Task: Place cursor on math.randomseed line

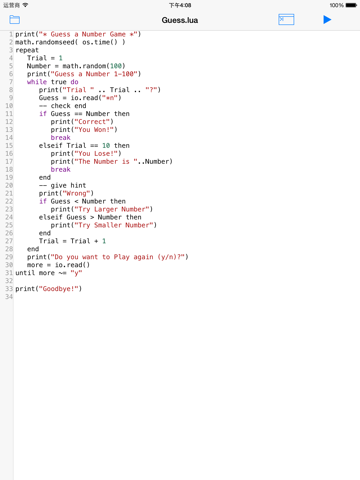Action: pyautogui.click(x=70, y=42)
